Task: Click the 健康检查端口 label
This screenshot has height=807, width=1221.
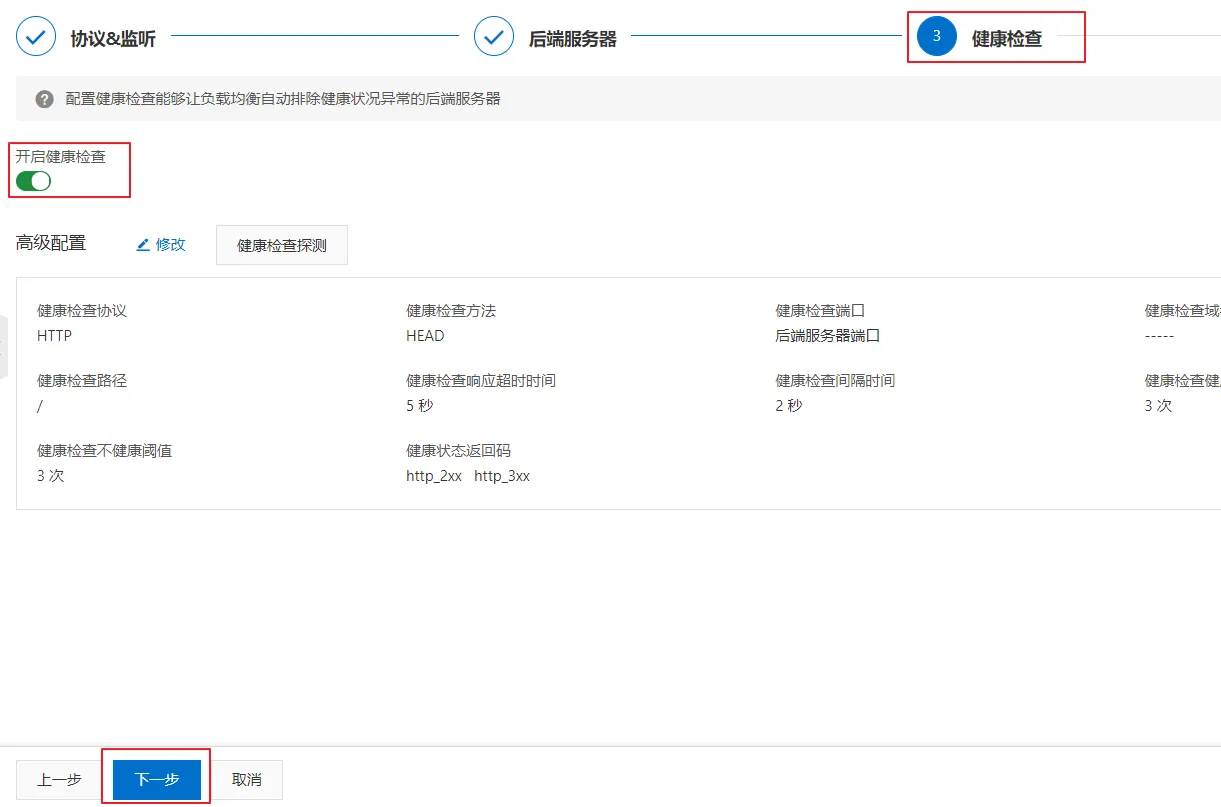Action: point(820,311)
